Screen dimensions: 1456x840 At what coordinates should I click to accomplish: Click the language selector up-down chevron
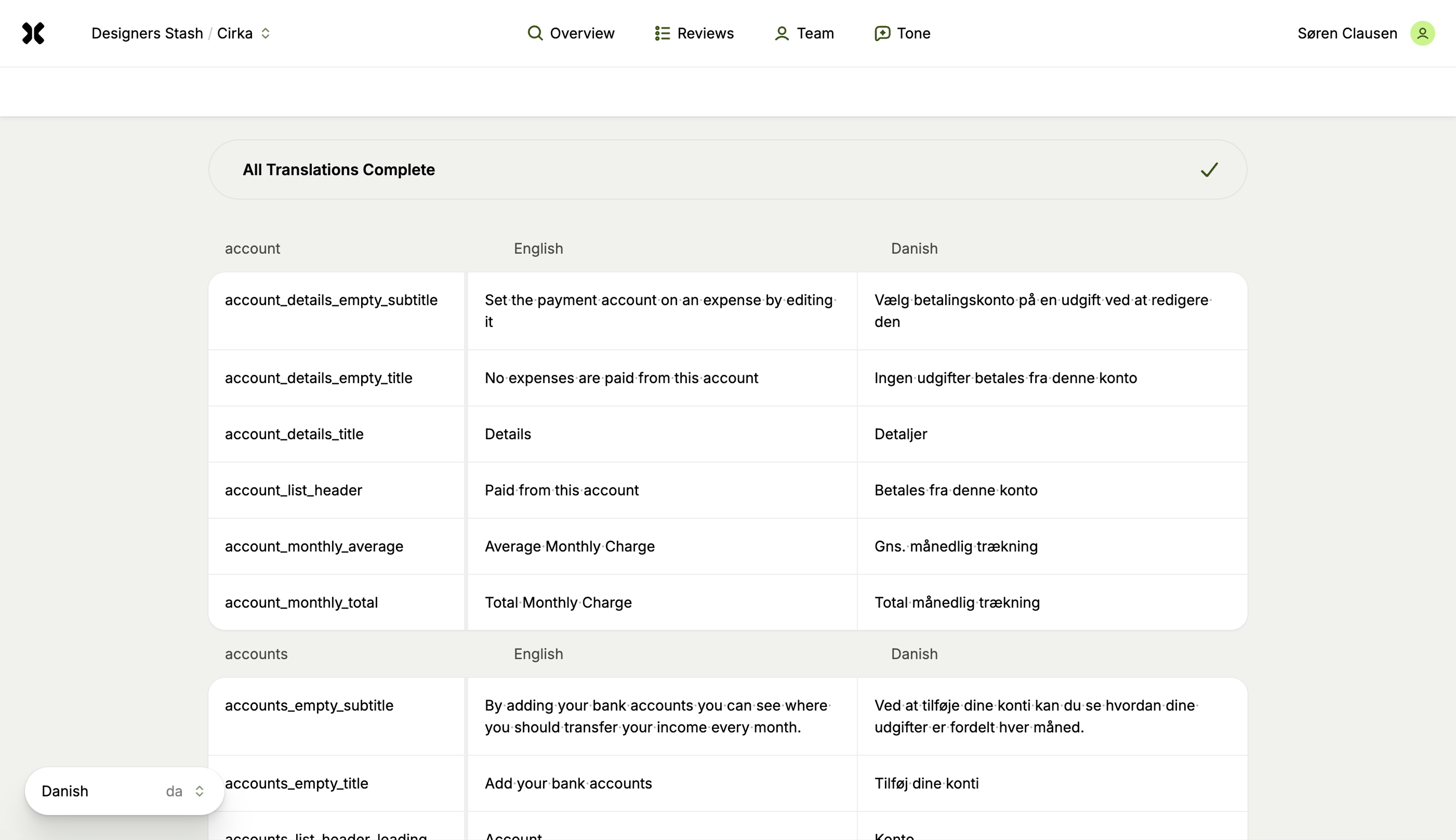click(x=200, y=791)
